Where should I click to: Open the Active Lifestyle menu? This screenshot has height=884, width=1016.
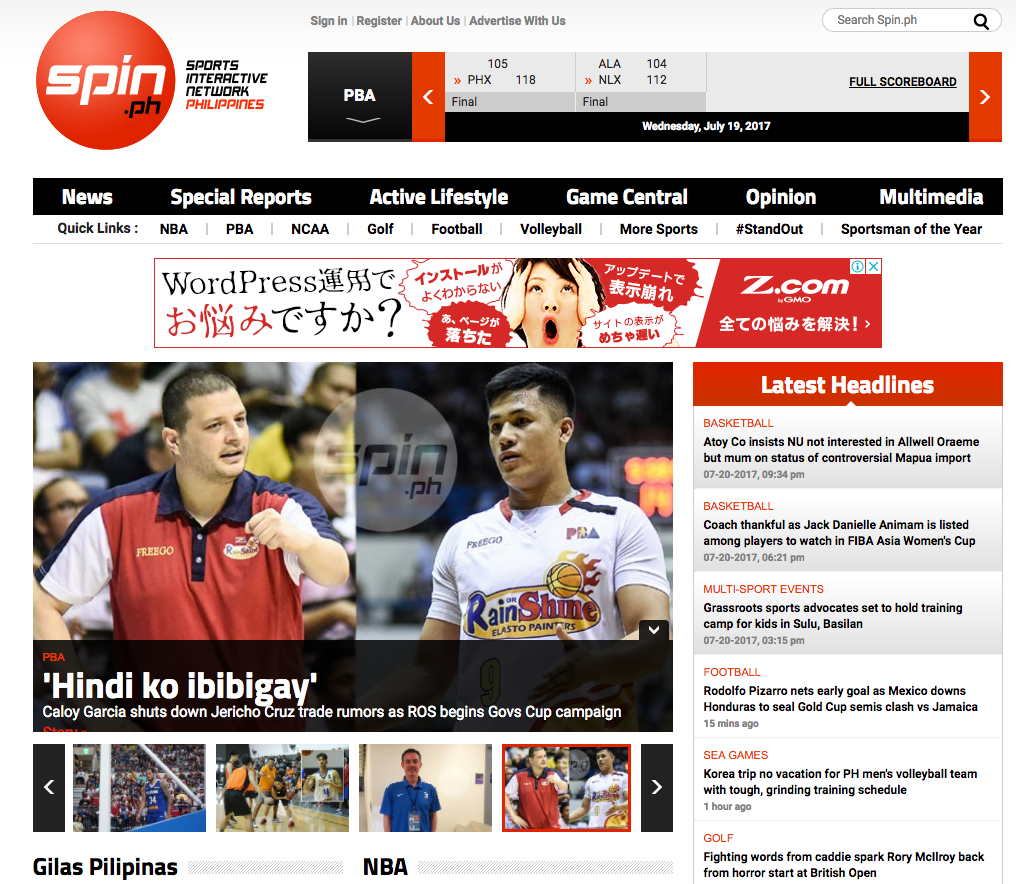pyautogui.click(x=439, y=196)
